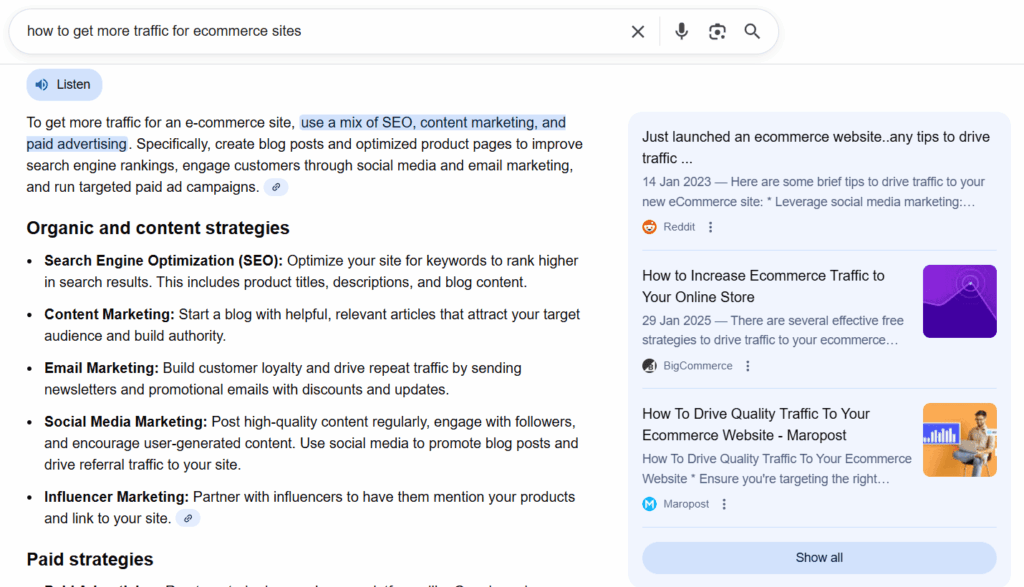1024x587 pixels.
Task: Click the Maropost article image thumbnail
Action: [x=959, y=440]
